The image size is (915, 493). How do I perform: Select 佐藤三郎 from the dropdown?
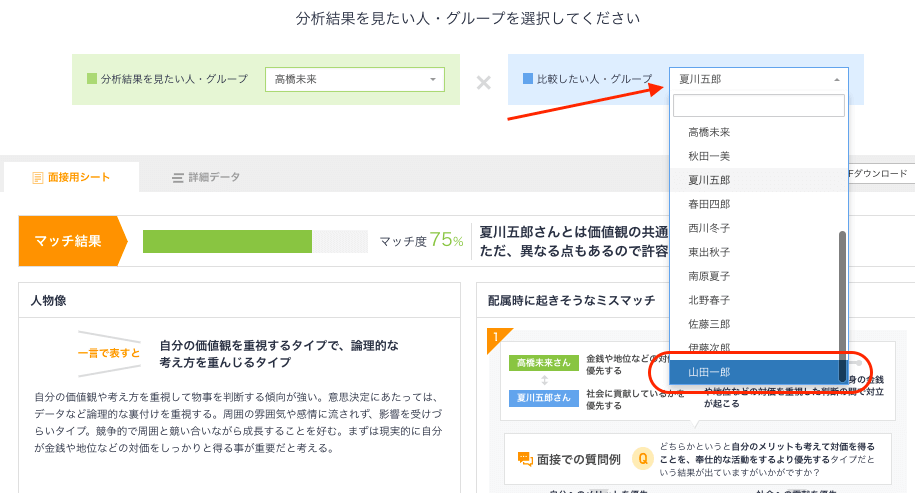pyautogui.click(x=709, y=324)
